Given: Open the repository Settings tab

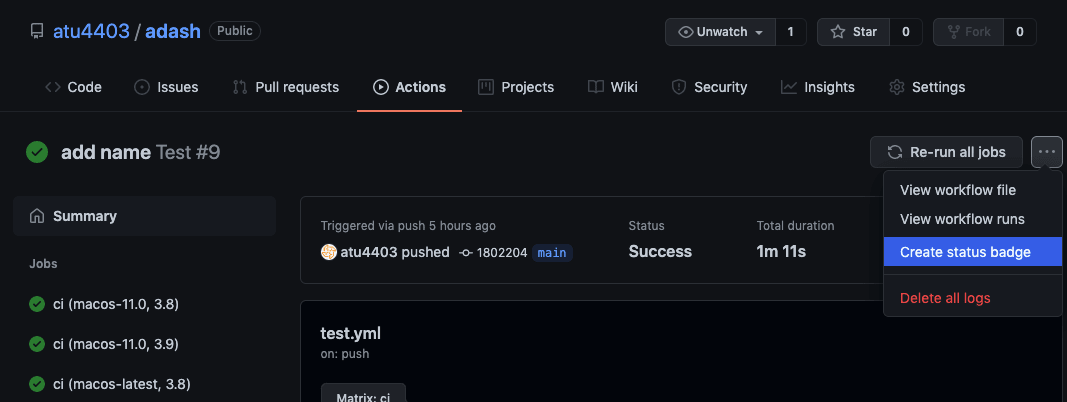Looking at the screenshot, I should tap(927, 87).
